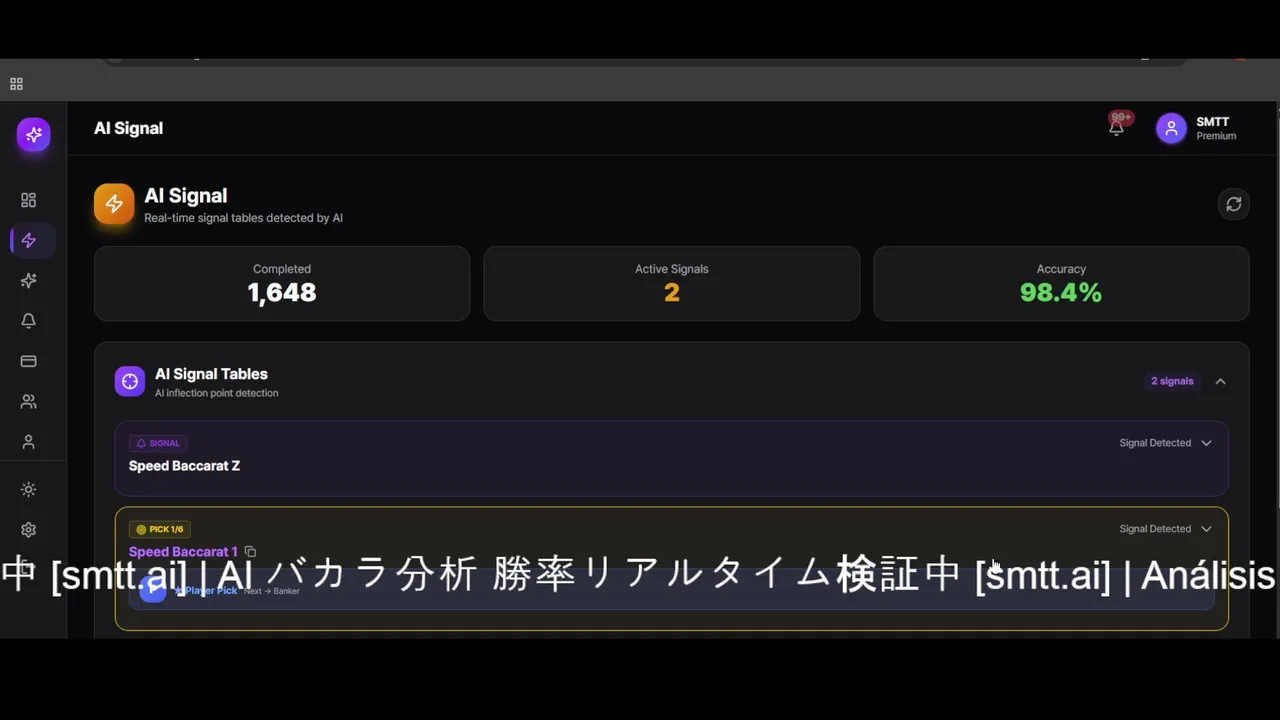
Task: Click the Speed Baccarat 1 link title
Action: [183, 552]
